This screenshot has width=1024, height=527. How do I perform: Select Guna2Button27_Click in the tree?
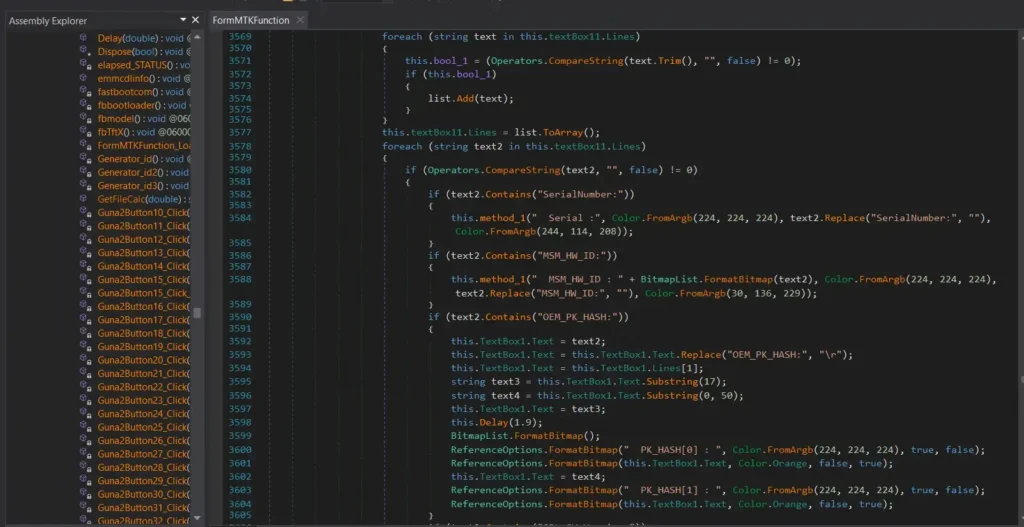pos(143,454)
